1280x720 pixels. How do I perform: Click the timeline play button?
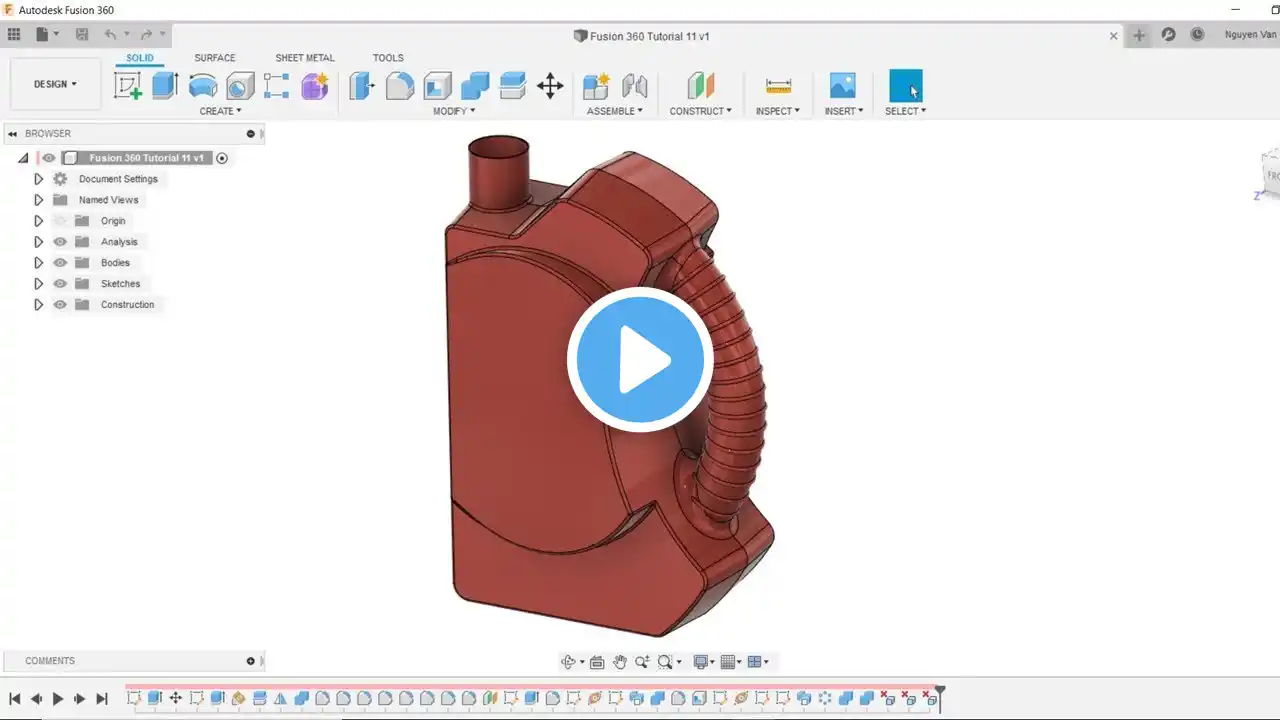[x=57, y=699]
